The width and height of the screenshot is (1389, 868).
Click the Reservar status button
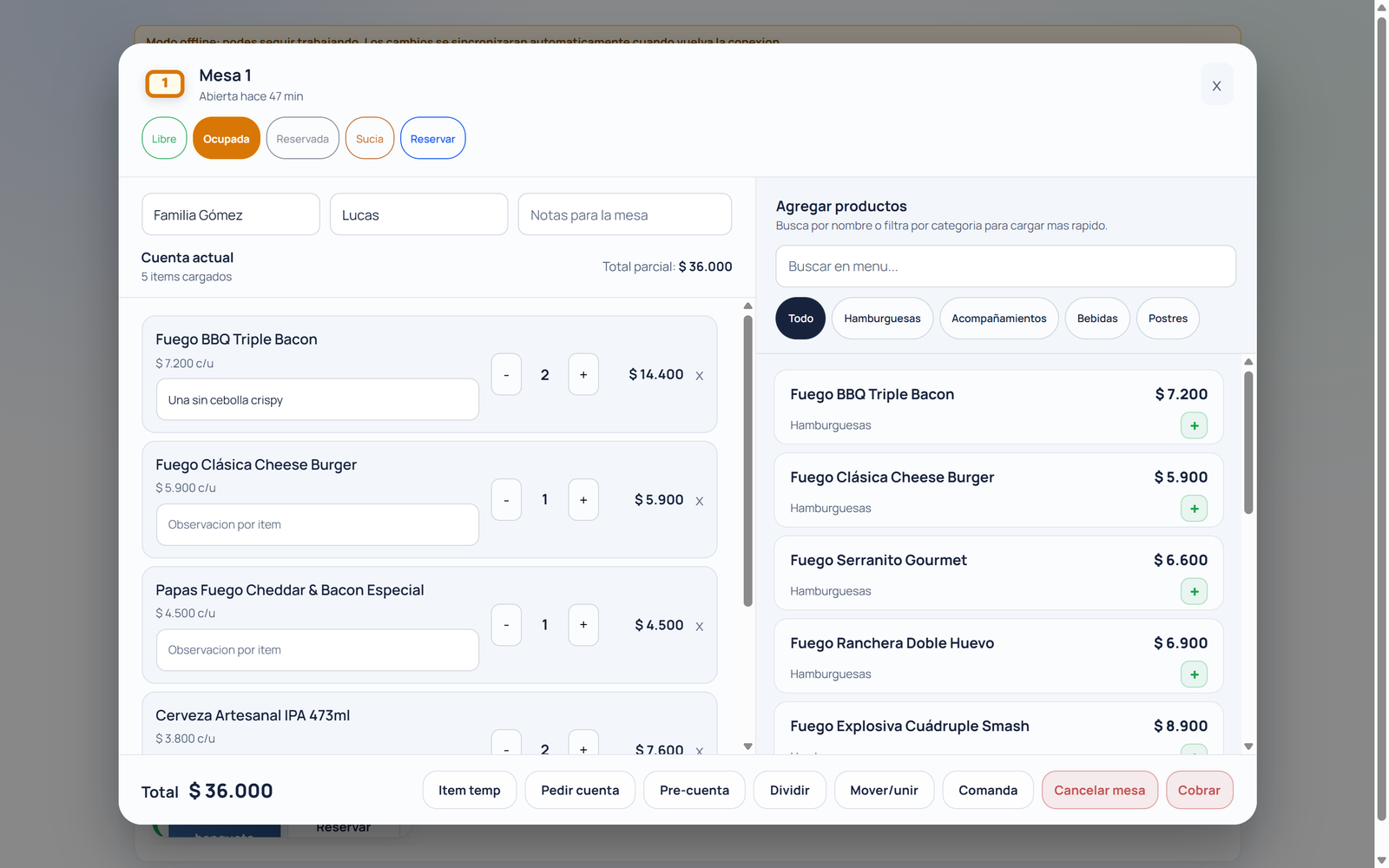[433, 138]
